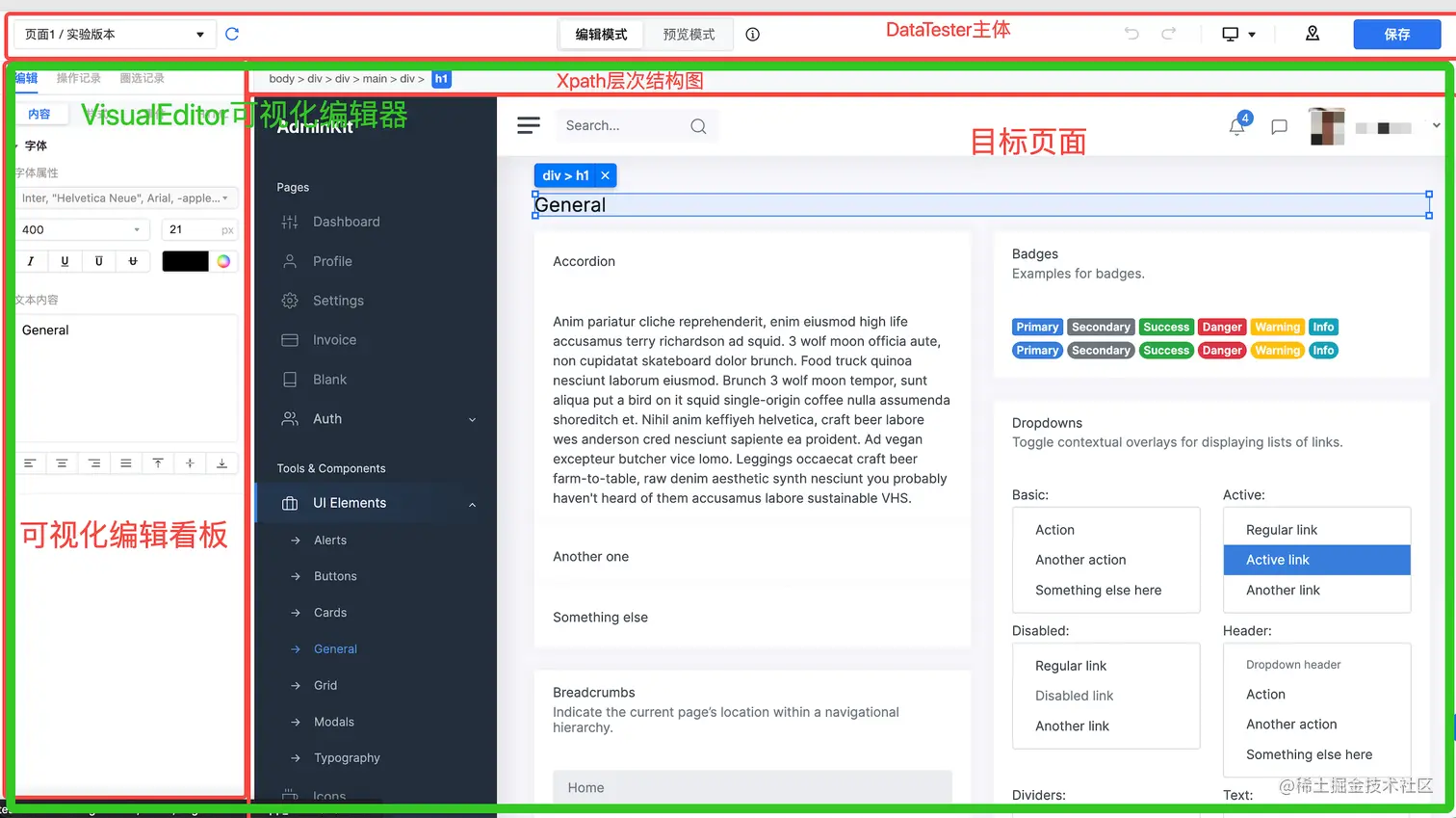Screen dimensions: 1456x818
Task: Expand the Auth menu chevron
Action: tap(472, 420)
